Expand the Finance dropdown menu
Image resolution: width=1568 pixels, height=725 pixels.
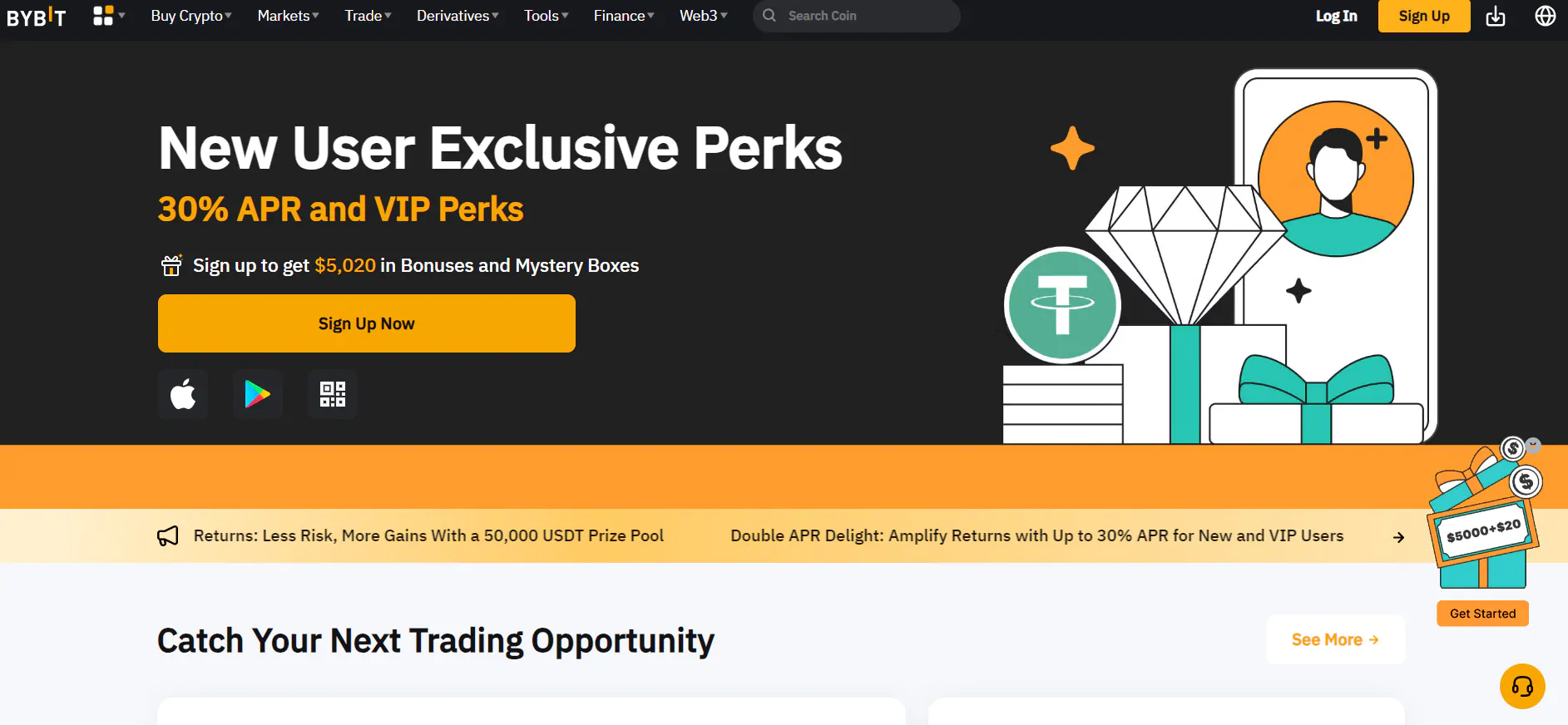click(x=624, y=16)
